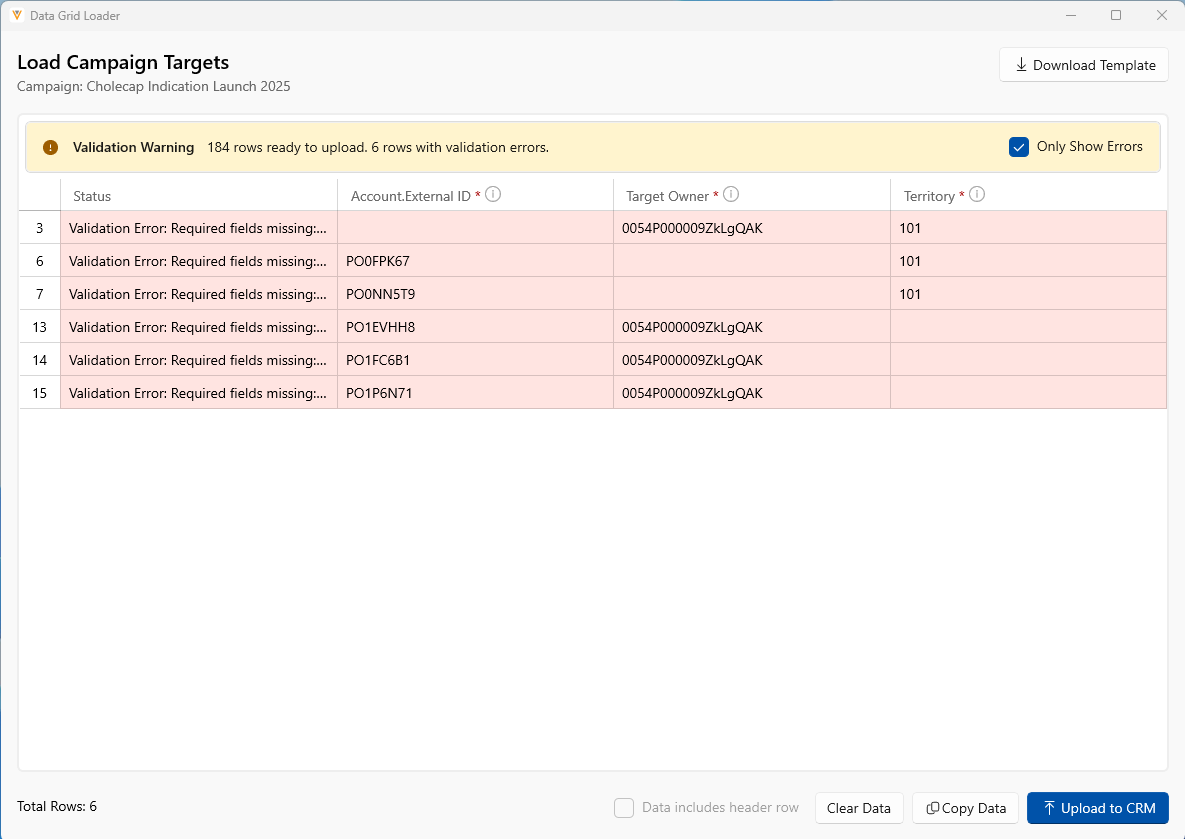Close the Data Grid Loader window

coord(1161,16)
